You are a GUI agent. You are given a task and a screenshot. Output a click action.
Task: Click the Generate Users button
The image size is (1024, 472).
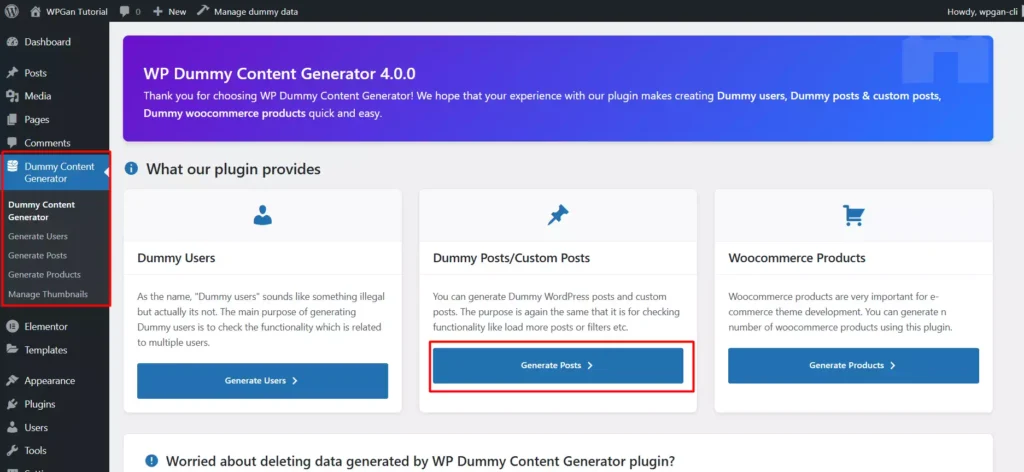click(263, 381)
